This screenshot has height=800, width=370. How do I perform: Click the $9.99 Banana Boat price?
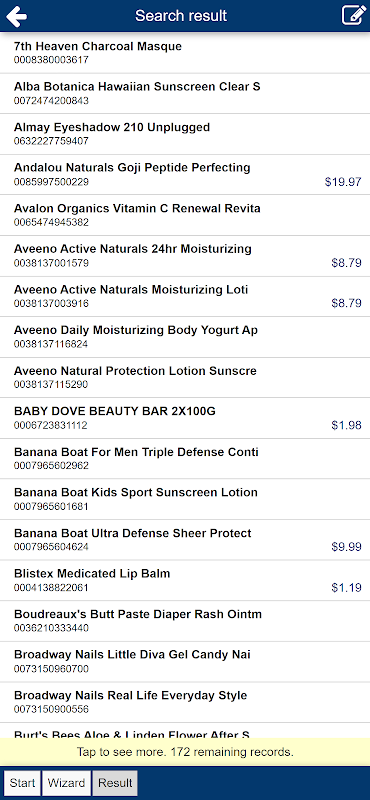[347, 547]
